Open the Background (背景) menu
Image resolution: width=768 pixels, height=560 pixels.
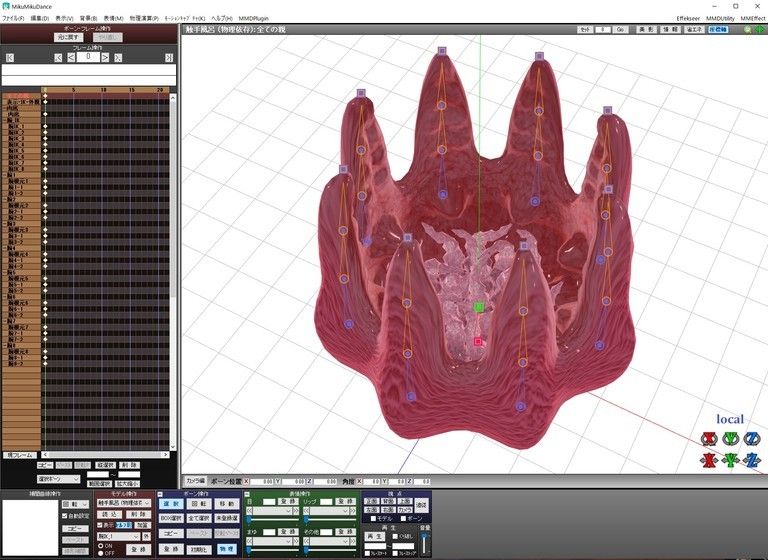pos(88,18)
